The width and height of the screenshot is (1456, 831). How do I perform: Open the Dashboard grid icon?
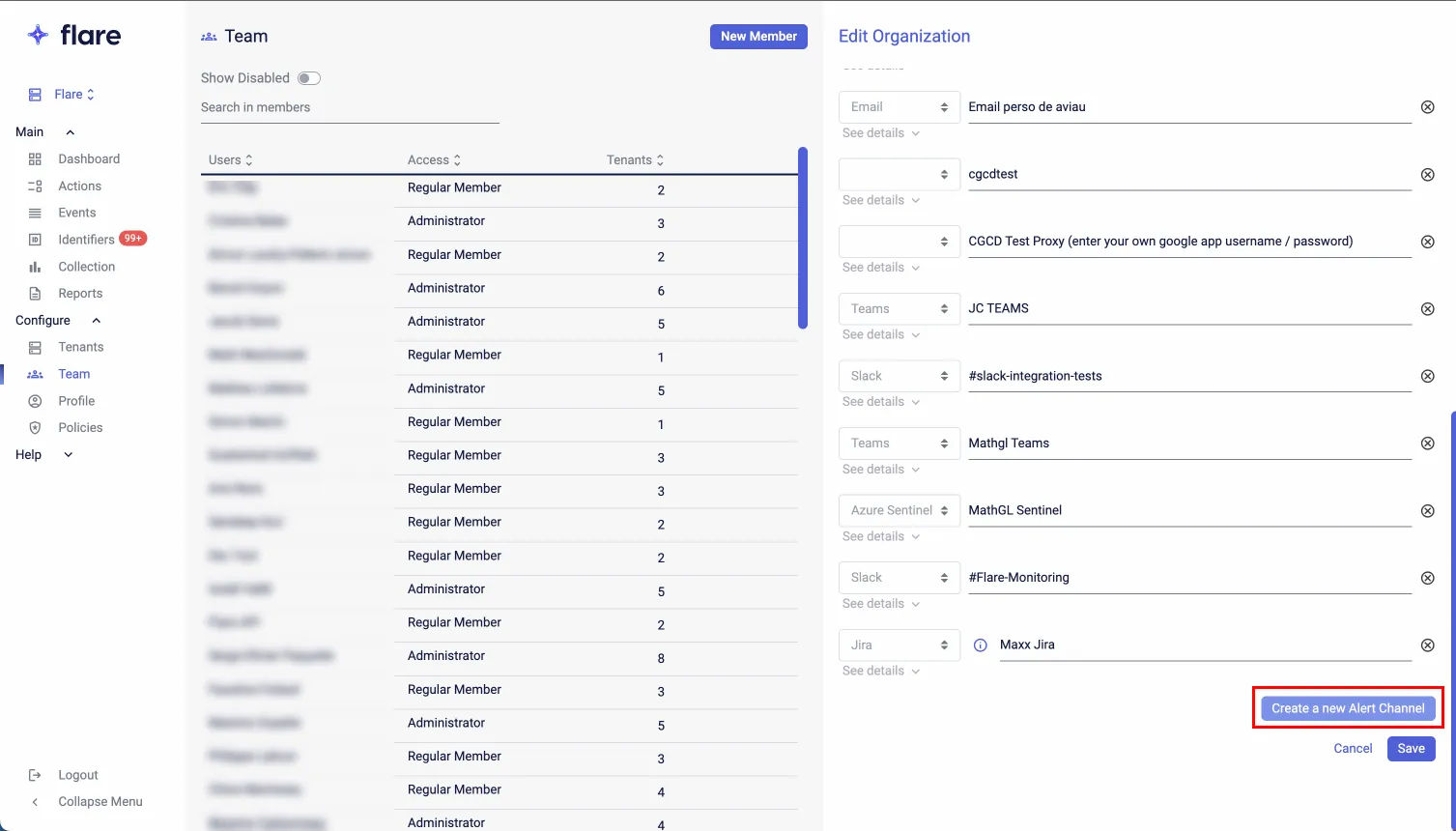point(35,159)
